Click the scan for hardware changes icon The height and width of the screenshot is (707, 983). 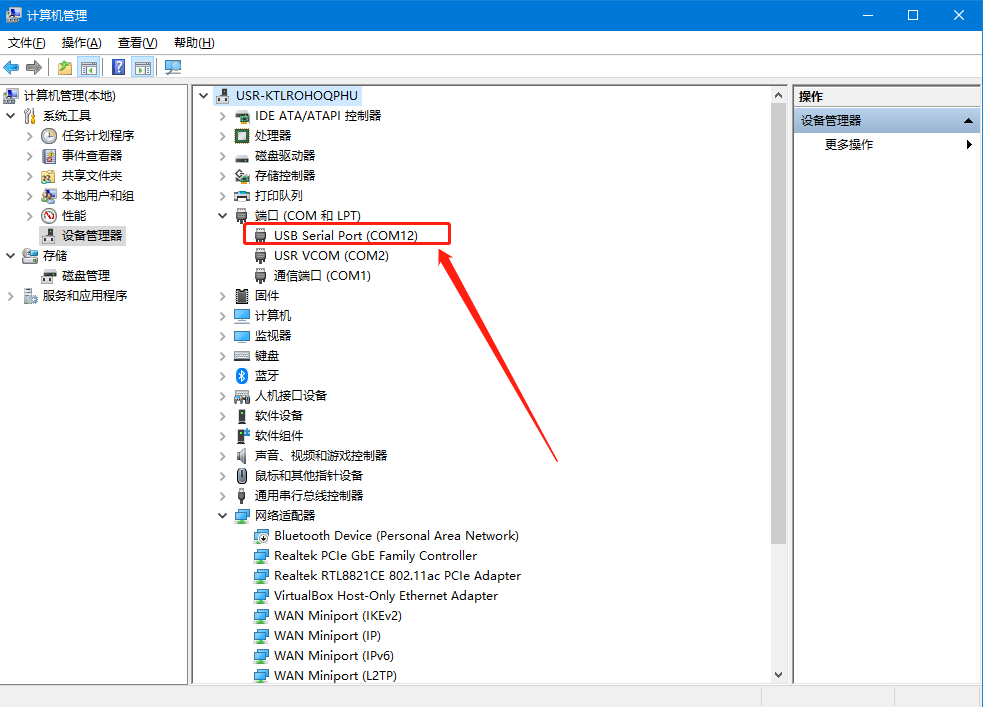(173, 67)
